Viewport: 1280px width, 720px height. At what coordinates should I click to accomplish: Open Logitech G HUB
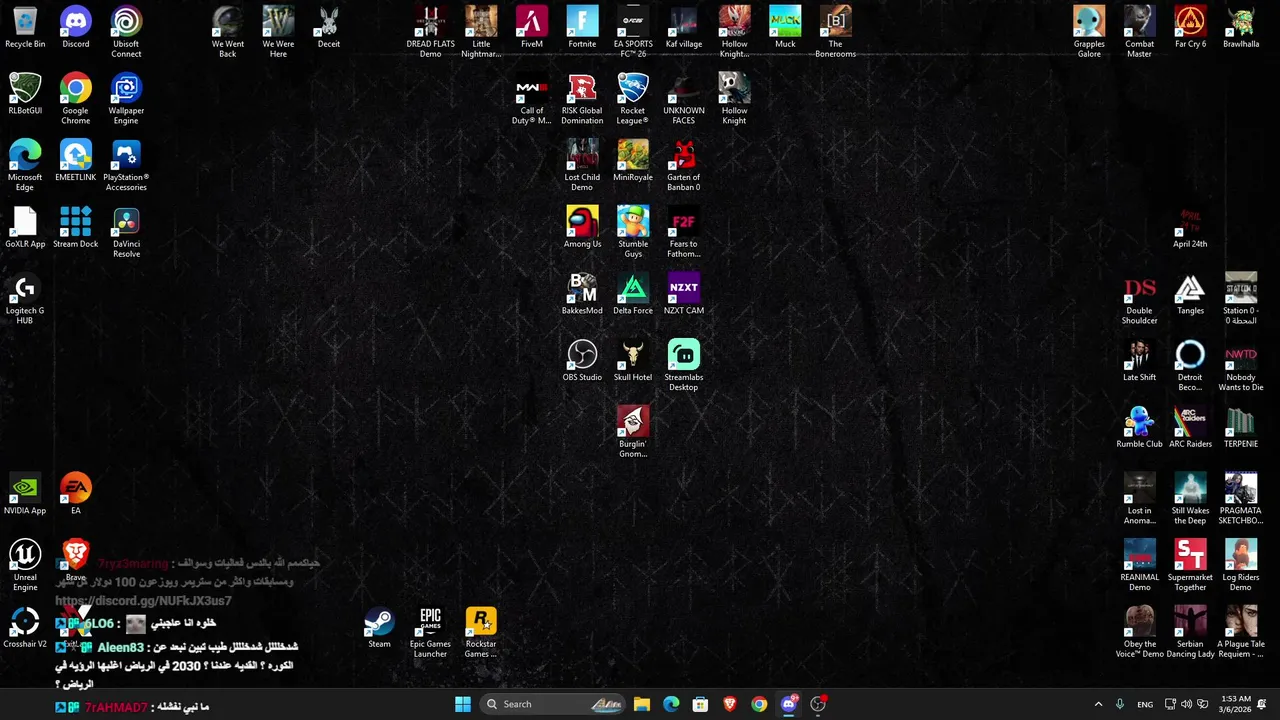click(x=25, y=299)
